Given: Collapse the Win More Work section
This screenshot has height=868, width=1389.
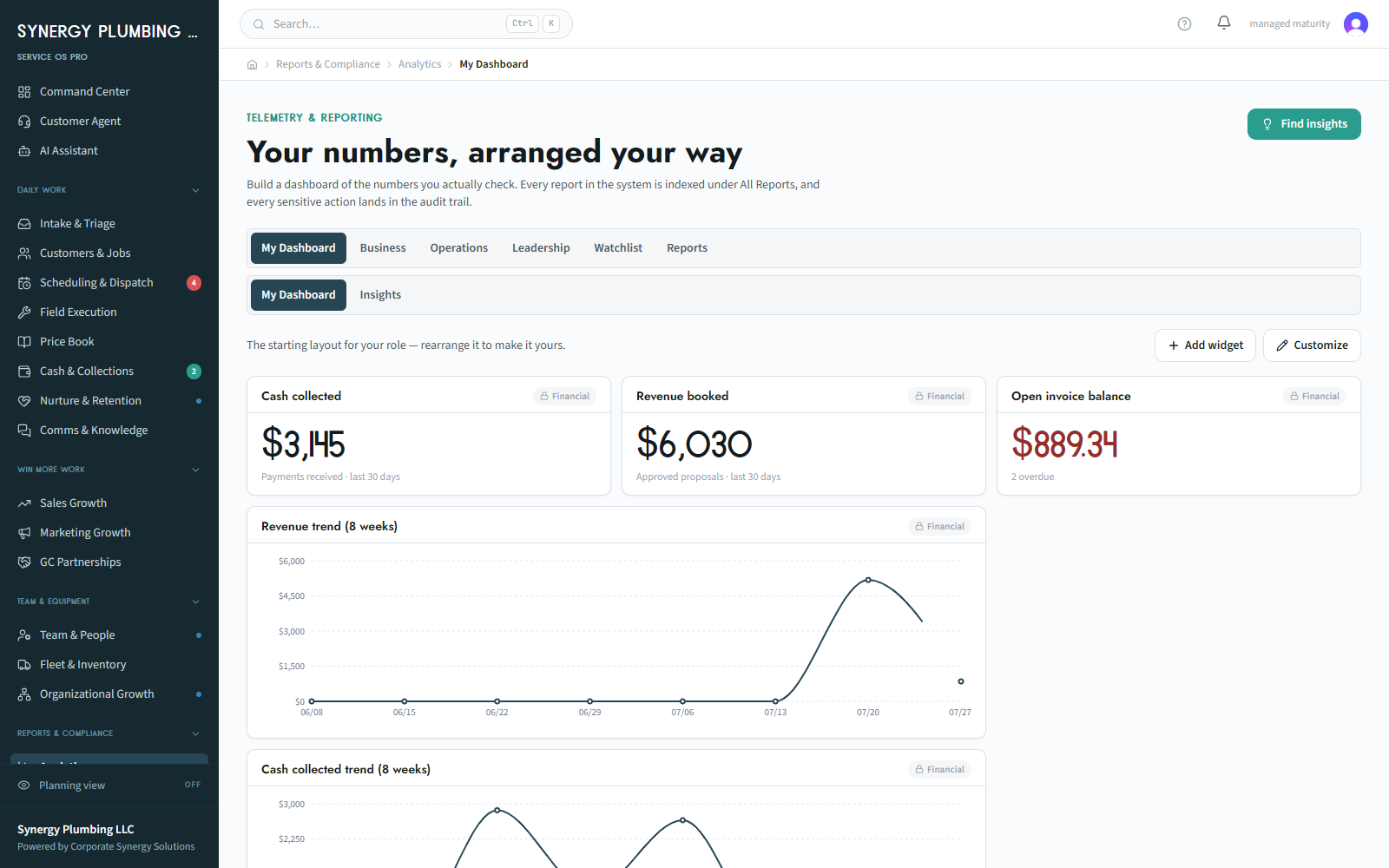Looking at the screenshot, I should coord(195,470).
